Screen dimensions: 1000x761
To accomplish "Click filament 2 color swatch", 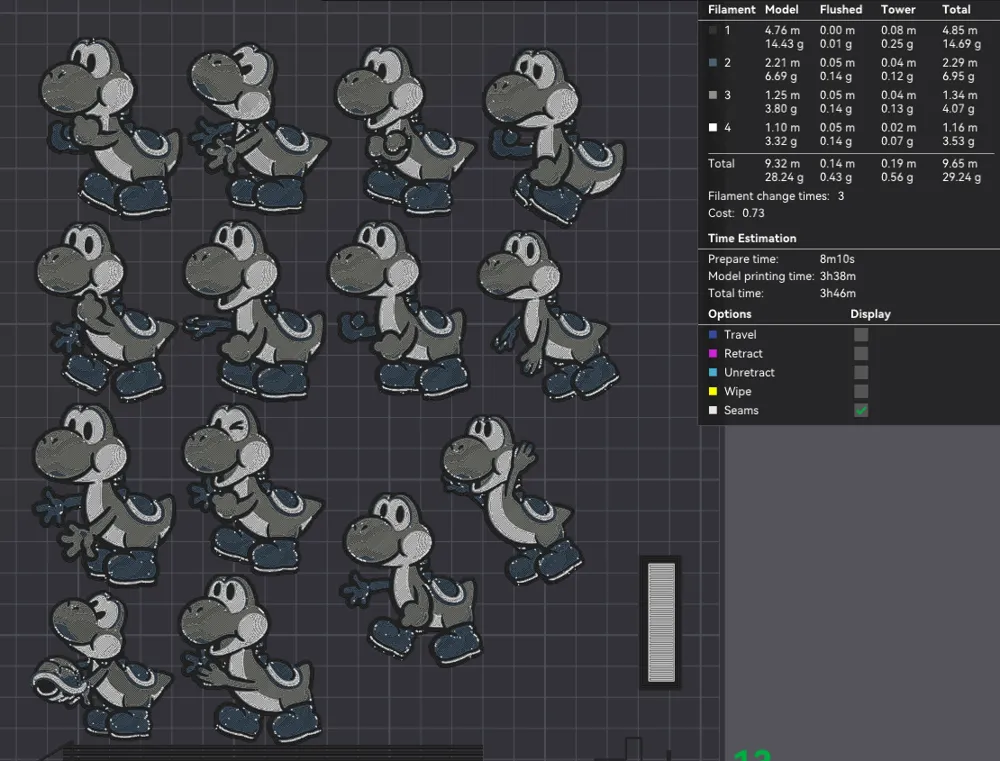I will pyautogui.click(x=713, y=63).
